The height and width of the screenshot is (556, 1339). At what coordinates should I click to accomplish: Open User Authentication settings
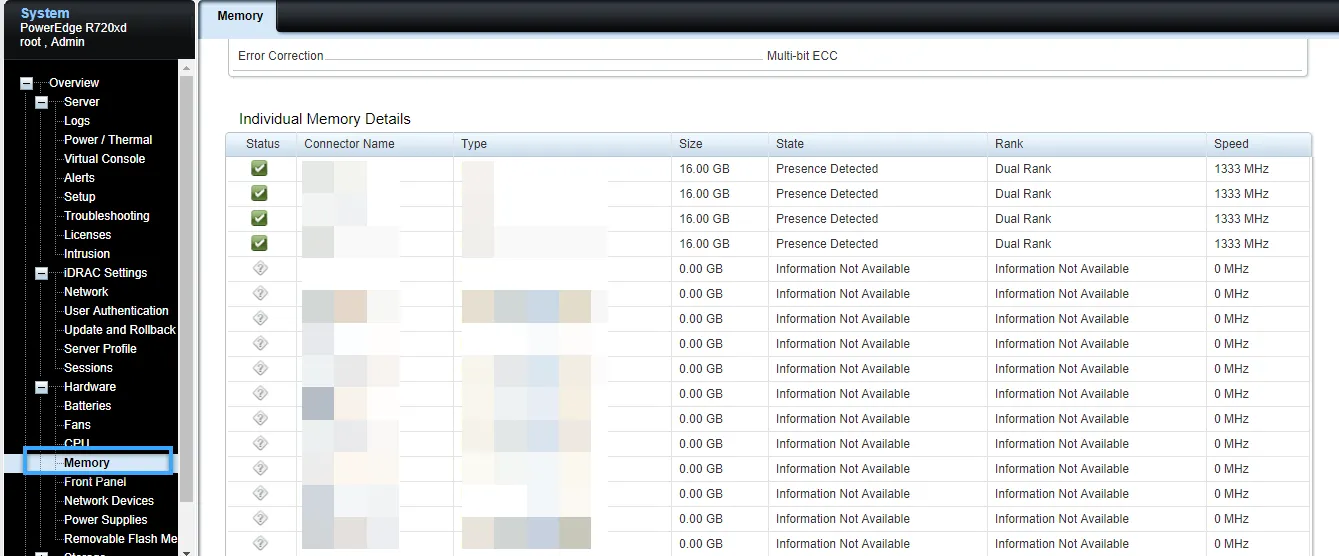pos(116,311)
